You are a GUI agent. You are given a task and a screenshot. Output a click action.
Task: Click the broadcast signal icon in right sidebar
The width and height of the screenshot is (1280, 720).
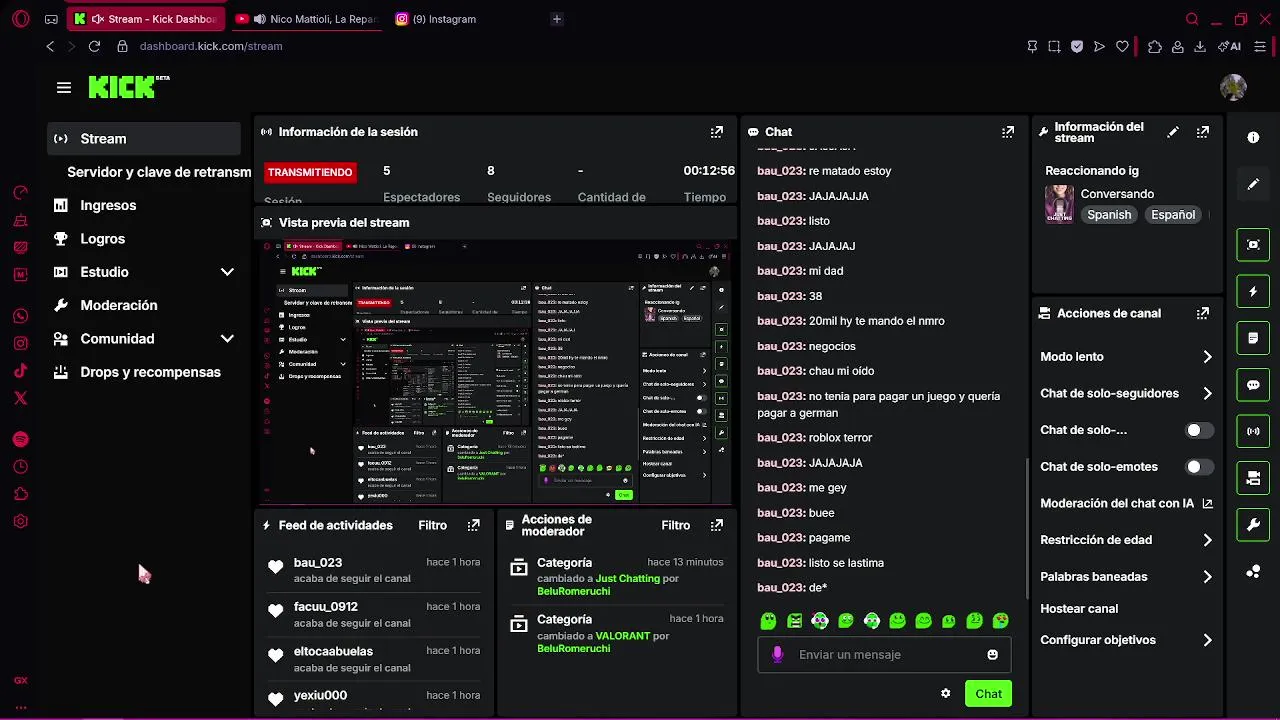pyautogui.click(x=1253, y=432)
